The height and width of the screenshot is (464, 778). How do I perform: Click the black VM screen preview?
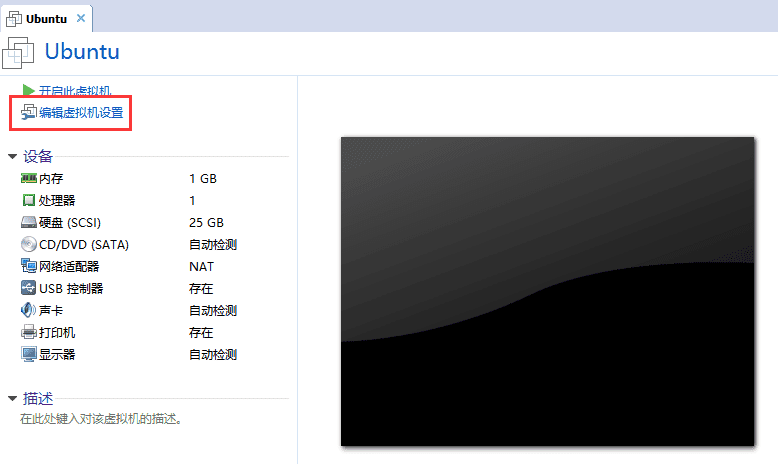tap(547, 291)
